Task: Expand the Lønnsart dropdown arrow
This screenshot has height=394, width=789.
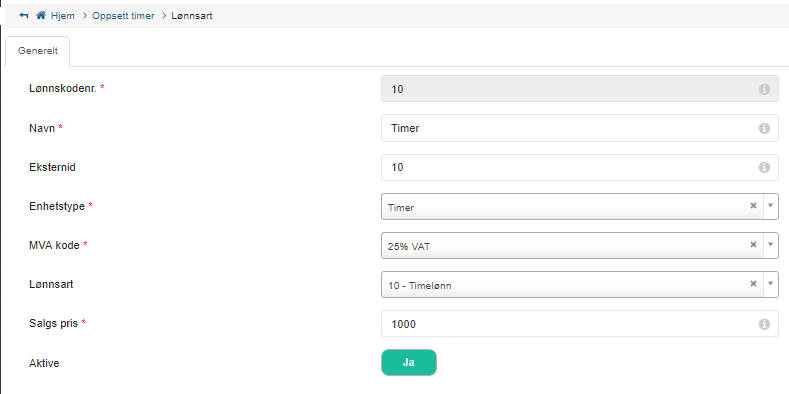Action: 770,284
